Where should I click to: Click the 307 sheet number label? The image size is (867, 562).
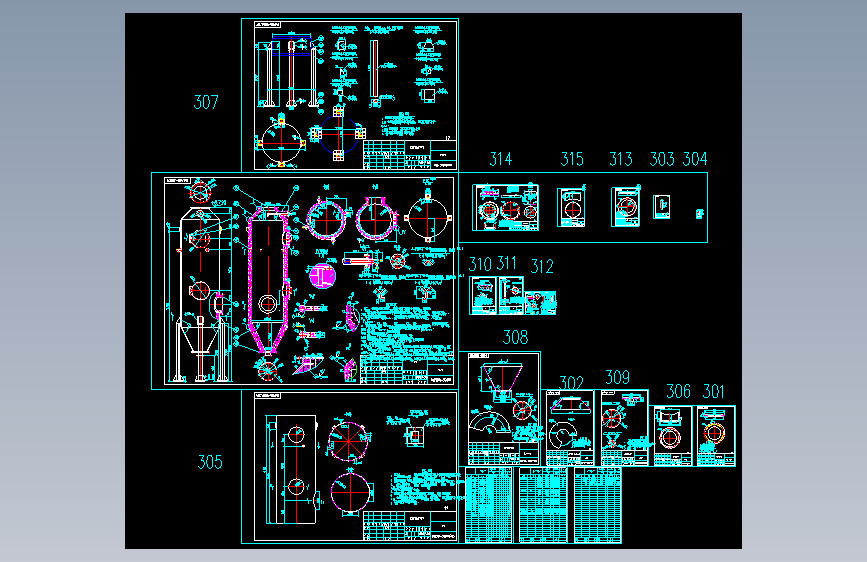[206, 102]
